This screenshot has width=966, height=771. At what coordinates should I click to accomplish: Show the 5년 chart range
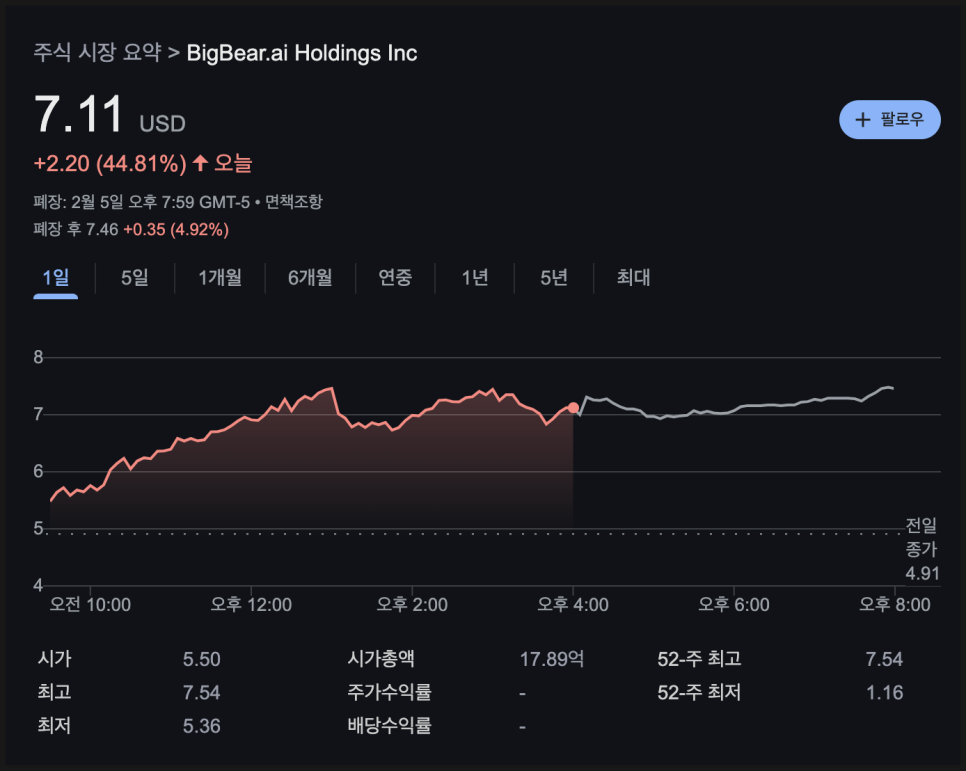(554, 278)
